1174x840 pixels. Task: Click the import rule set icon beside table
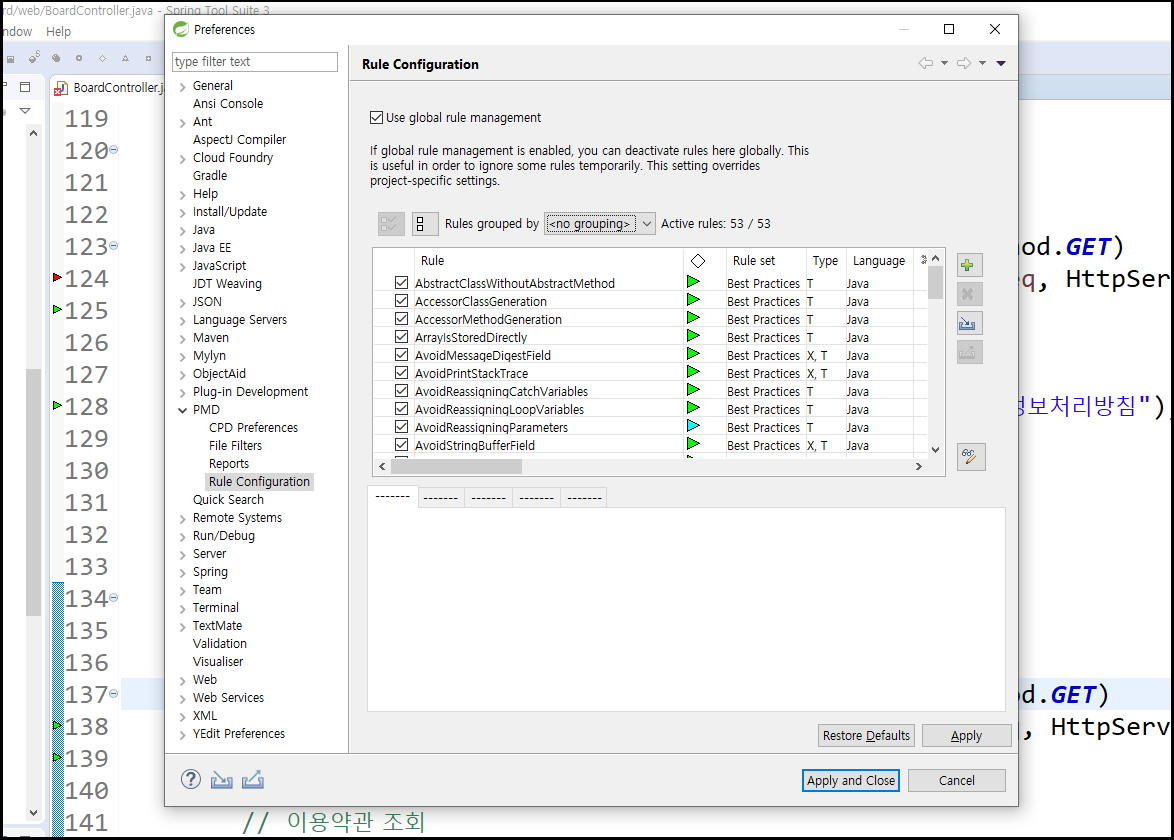969,323
